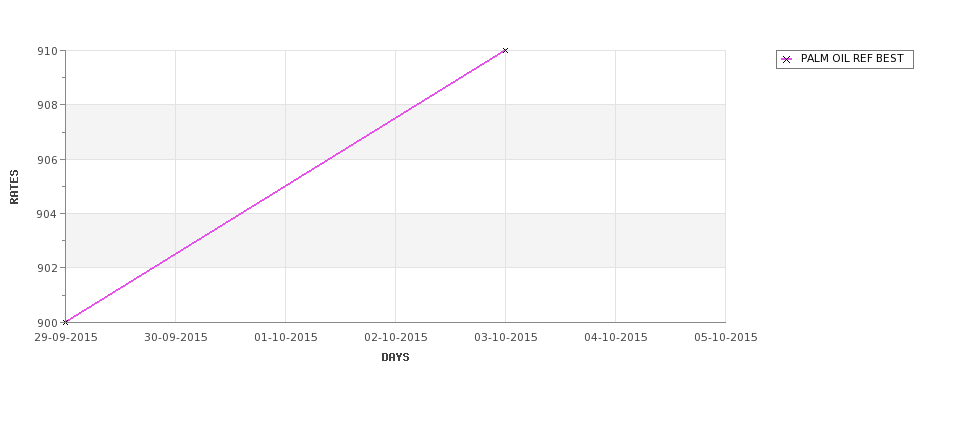The width and height of the screenshot is (975, 429).
Task: Click the 02-10-2015 date axis label
Action: 396,338
